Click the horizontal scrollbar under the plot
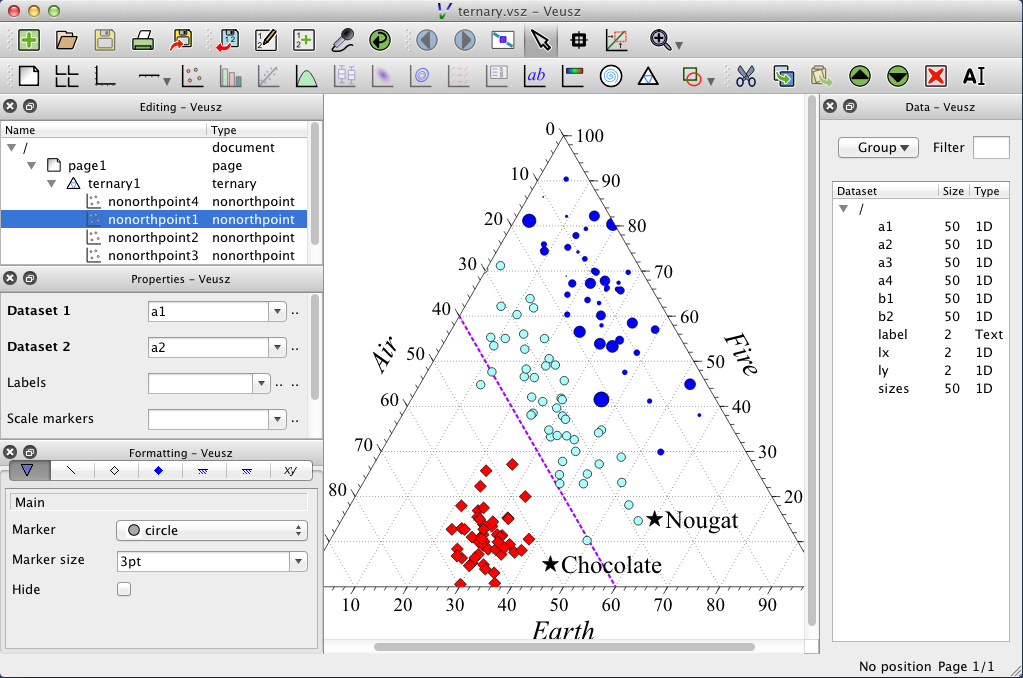 (x=564, y=647)
